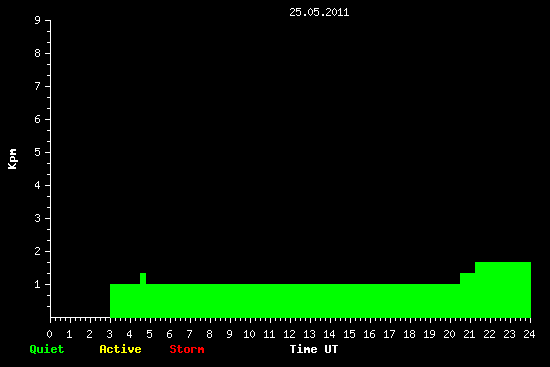
Task: Click the small green spike near hour 4.5
Action: [x=143, y=278]
